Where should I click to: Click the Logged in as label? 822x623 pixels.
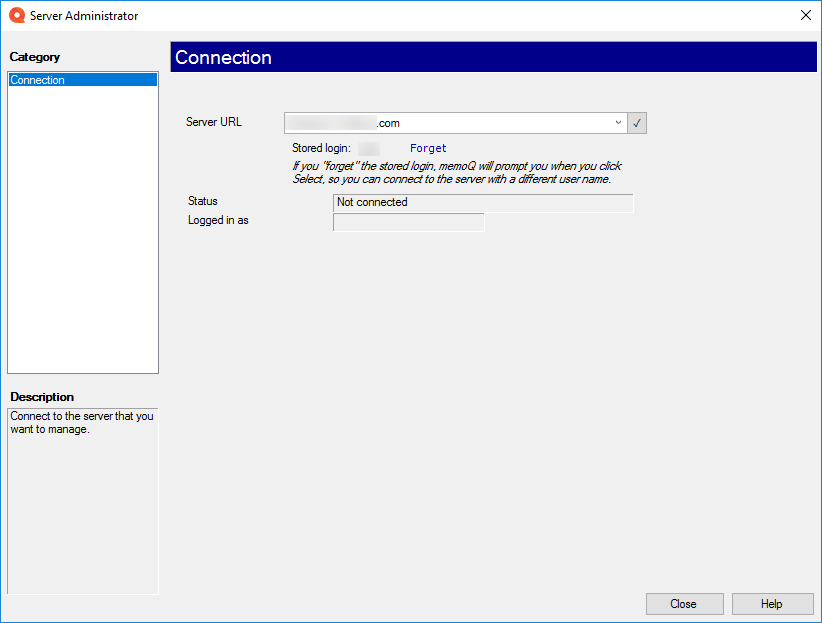(x=218, y=220)
